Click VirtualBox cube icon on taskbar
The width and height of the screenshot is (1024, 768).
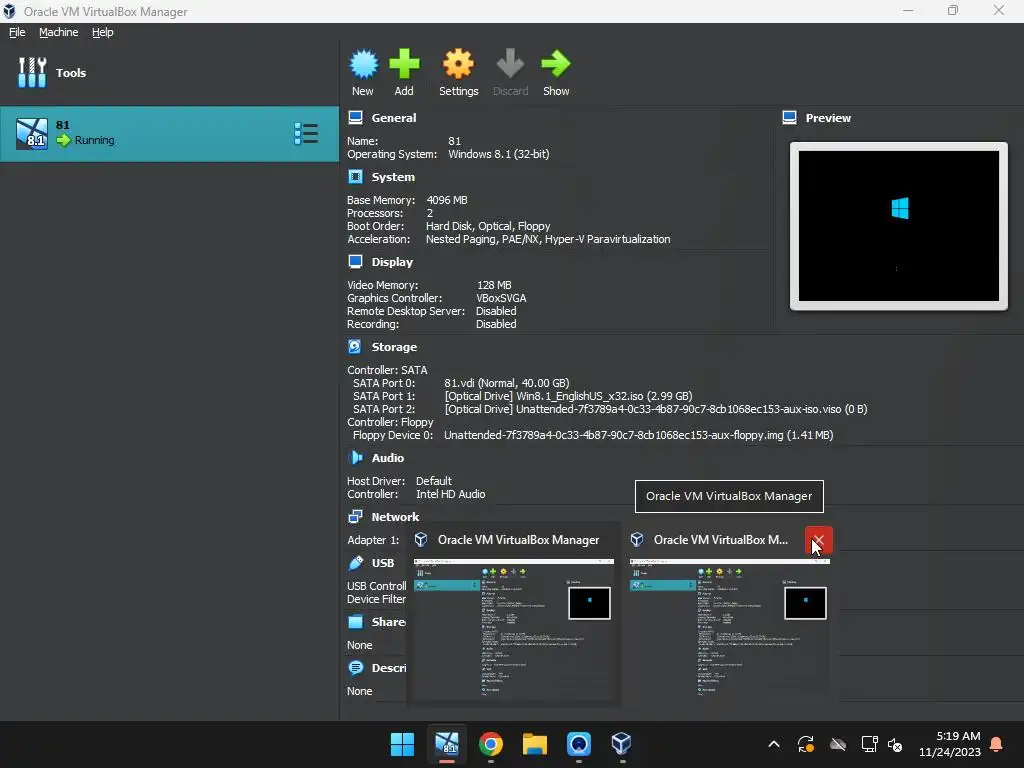(621, 743)
